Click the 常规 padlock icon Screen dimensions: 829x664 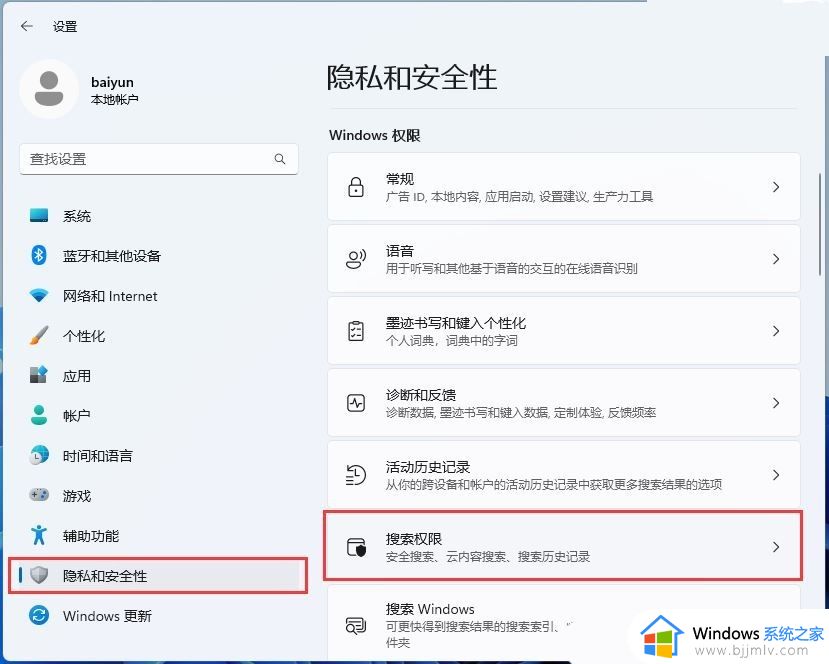(x=356, y=187)
